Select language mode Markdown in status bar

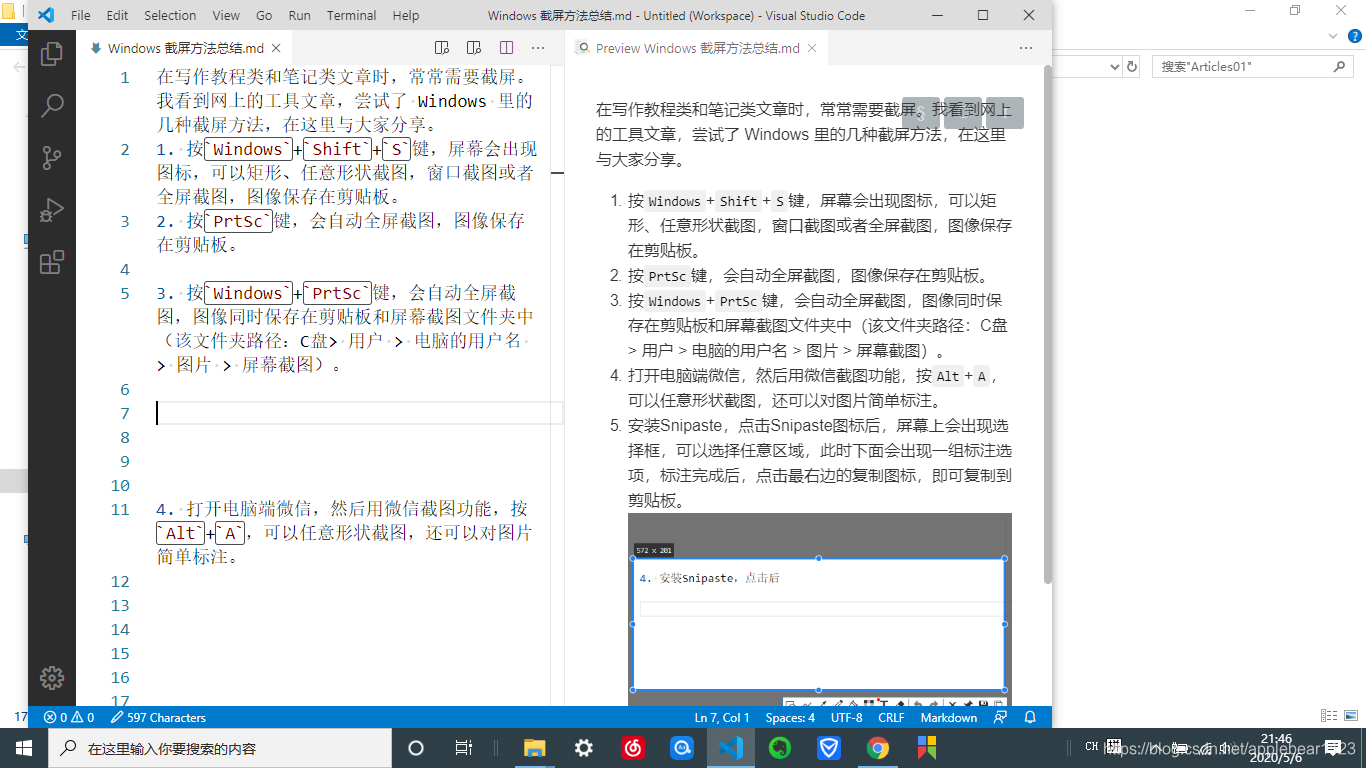[949, 717]
